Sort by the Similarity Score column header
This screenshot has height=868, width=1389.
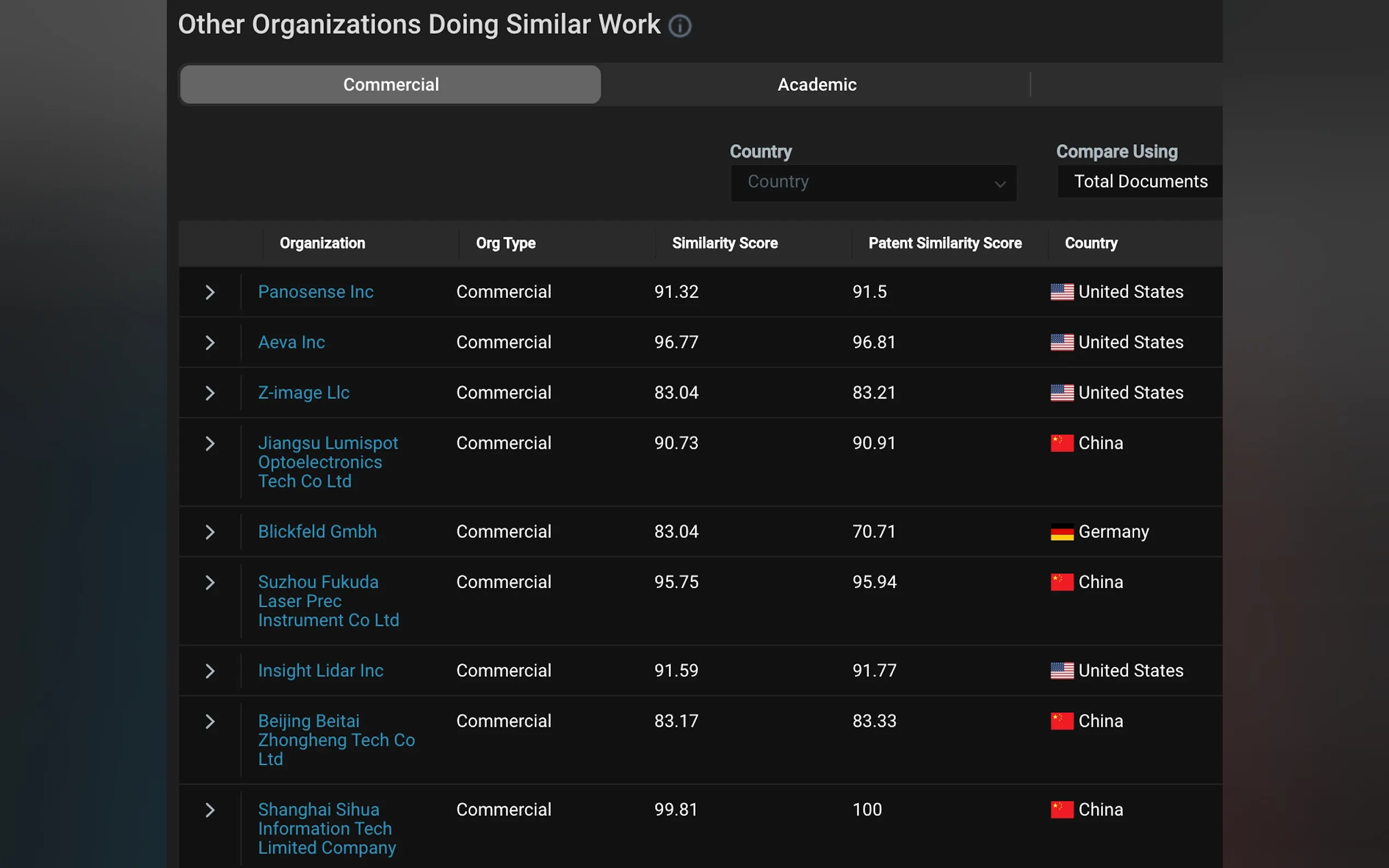point(725,243)
